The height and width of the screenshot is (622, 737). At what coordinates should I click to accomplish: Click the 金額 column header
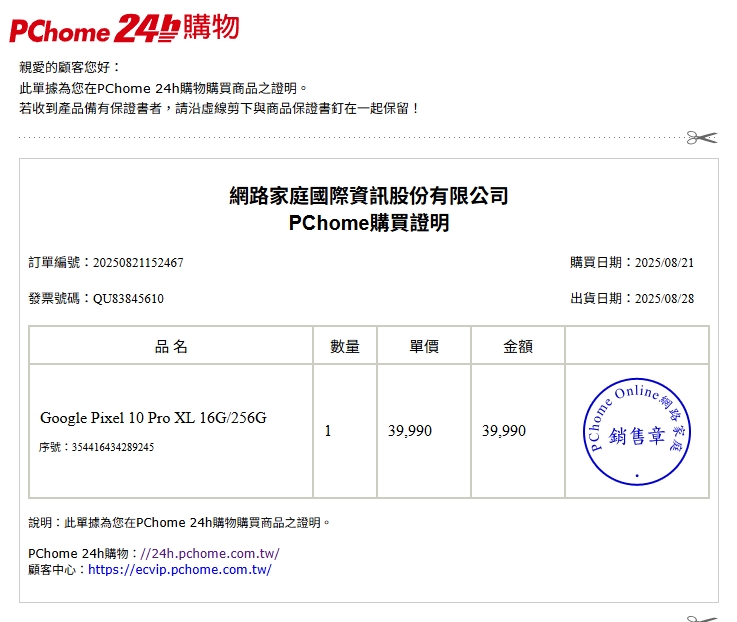click(x=518, y=346)
